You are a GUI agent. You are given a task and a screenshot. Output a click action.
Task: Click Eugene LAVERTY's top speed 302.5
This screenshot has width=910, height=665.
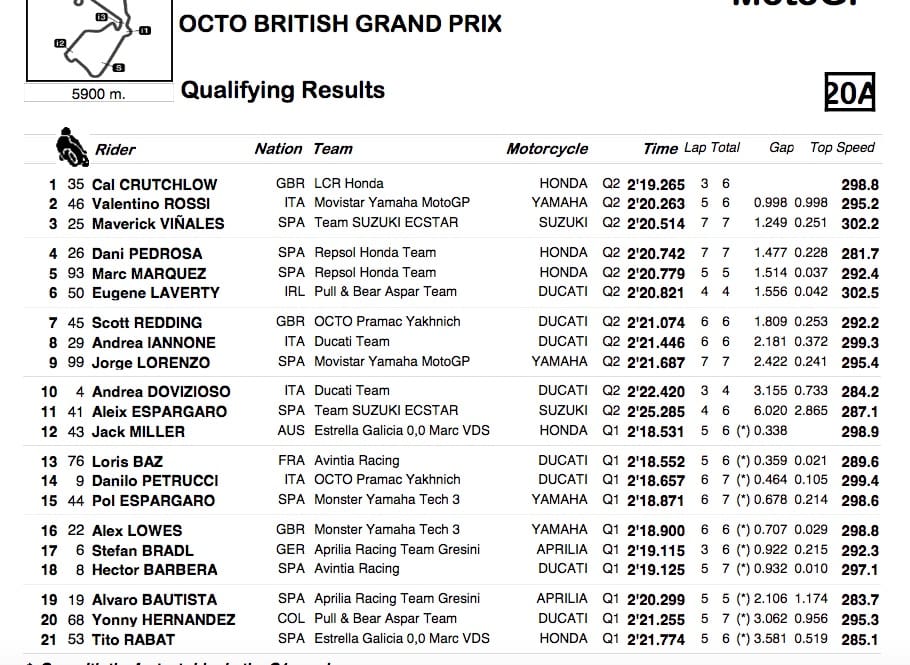click(860, 293)
